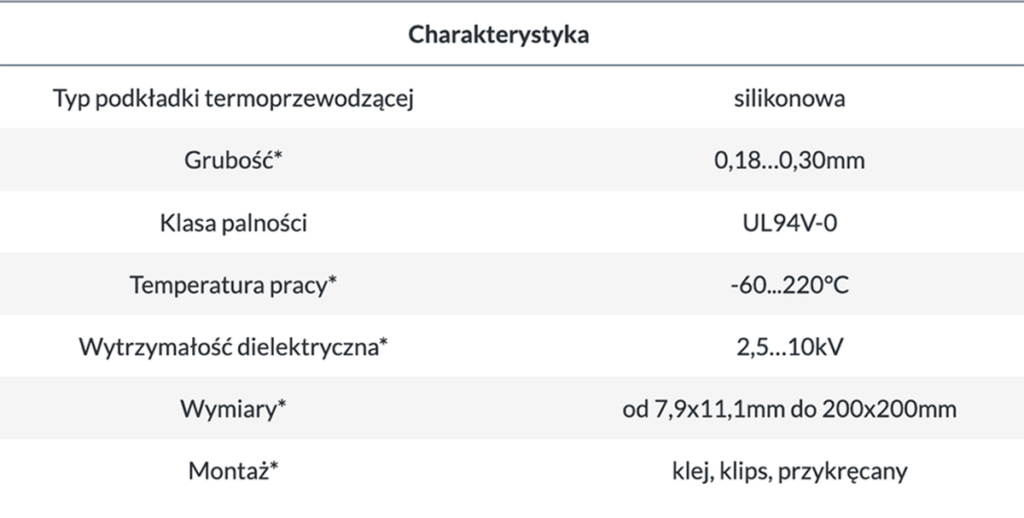Click the 0,18…0,30mm thickness value
The image size is (1024, 518).
pos(789,160)
